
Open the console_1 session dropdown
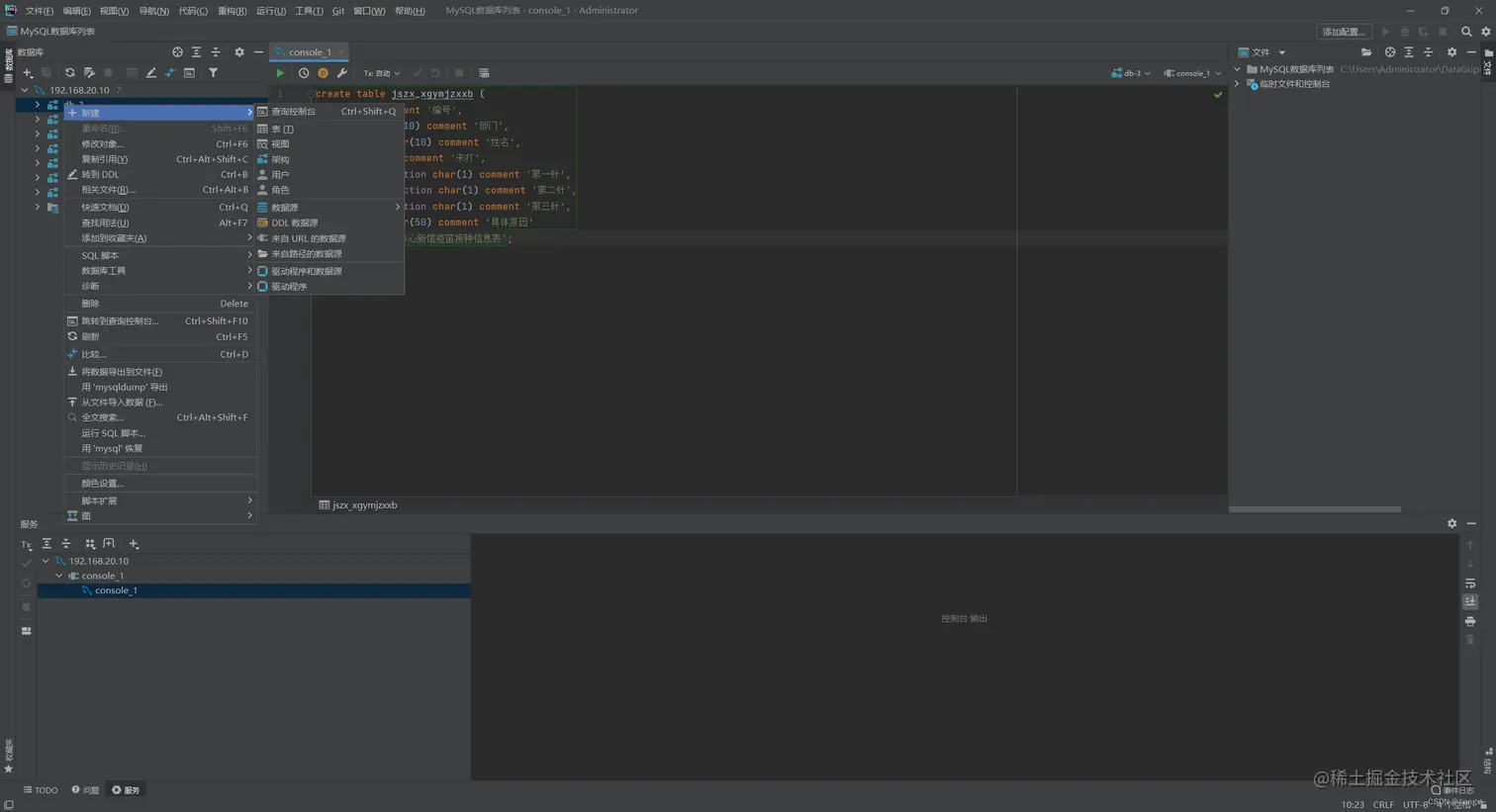(1192, 73)
